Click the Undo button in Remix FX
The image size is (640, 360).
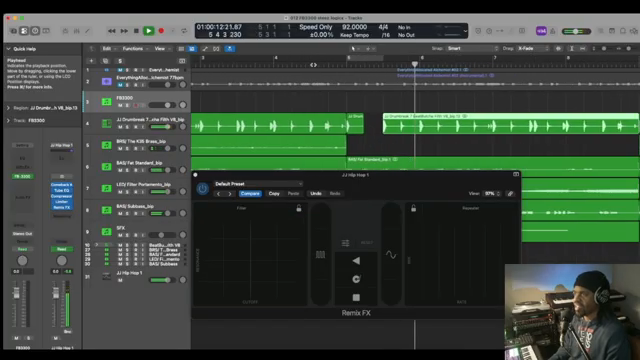316,194
